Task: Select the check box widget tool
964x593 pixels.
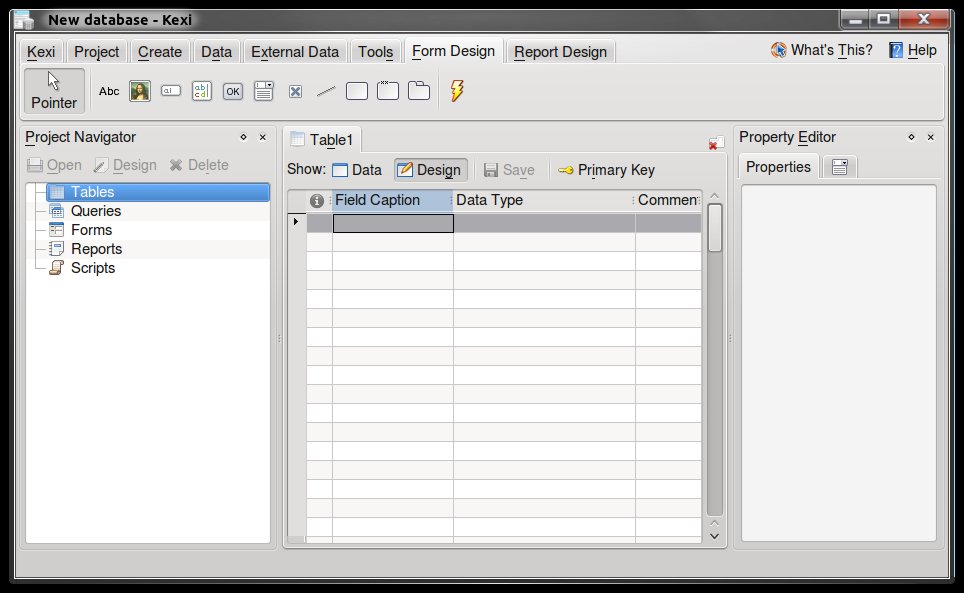Action: coord(295,91)
